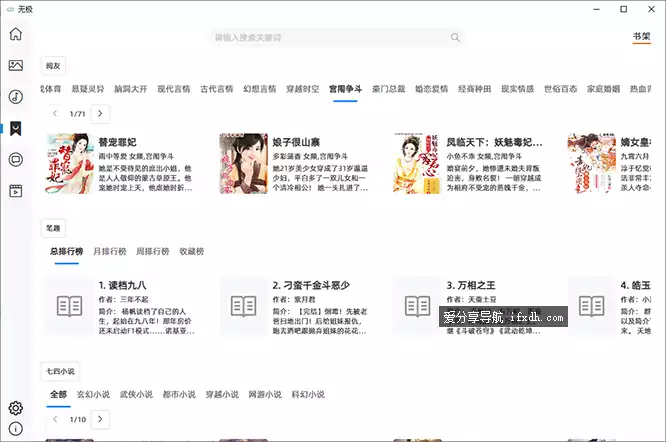Screen dimensions: 666x442
Task: Open the 凤临天下：妖魅毒妃 title
Action: pyautogui.click(x=494, y=142)
